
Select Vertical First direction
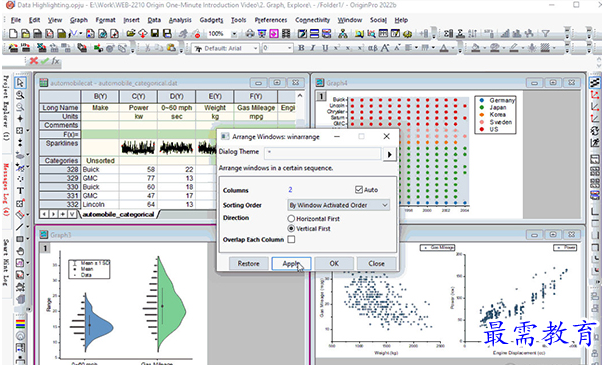click(291, 228)
